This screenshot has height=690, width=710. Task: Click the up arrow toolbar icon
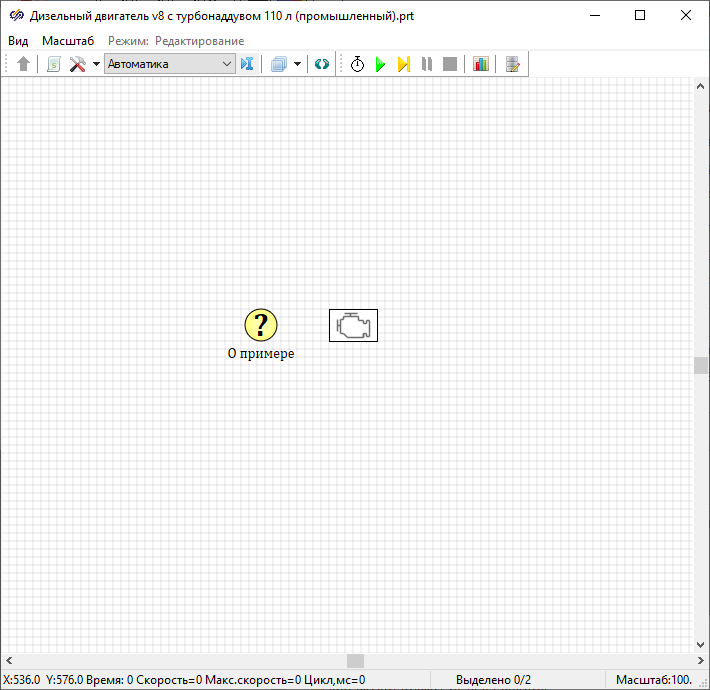24,64
